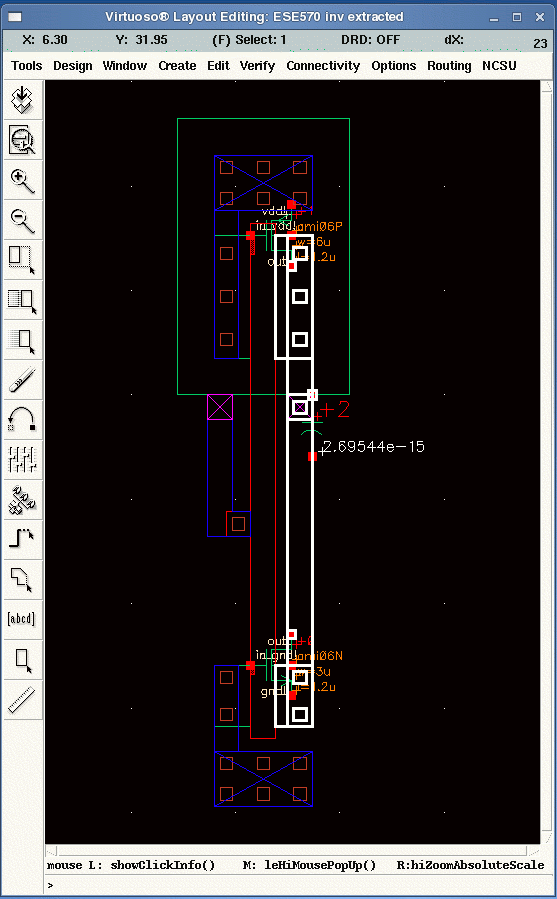Select the Path drawing tool
The image size is (557, 899).
pyautogui.click(x=22, y=538)
